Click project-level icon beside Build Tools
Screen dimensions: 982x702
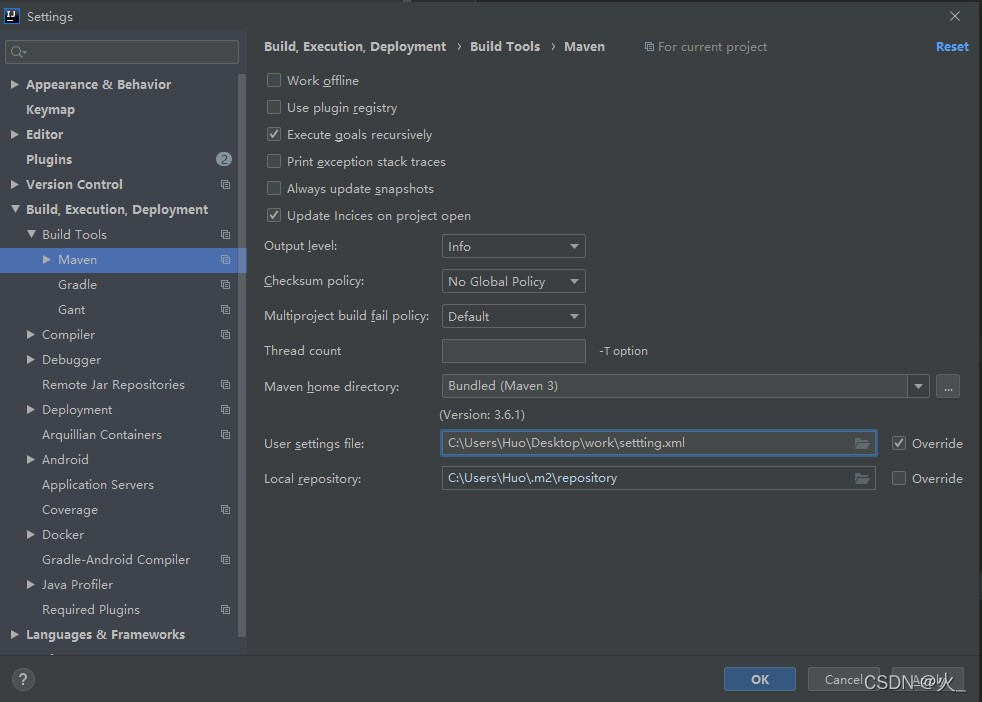pyautogui.click(x=225, y=235)
